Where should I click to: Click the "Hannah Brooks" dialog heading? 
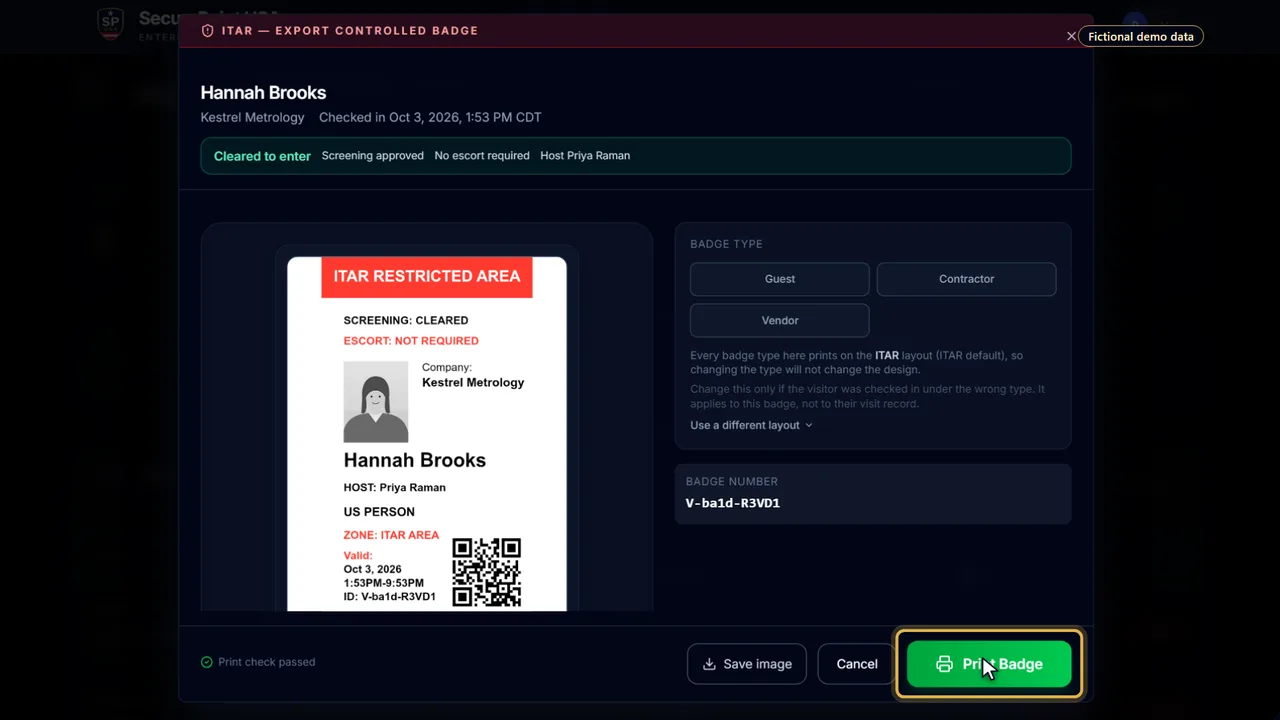click(263, 93)
